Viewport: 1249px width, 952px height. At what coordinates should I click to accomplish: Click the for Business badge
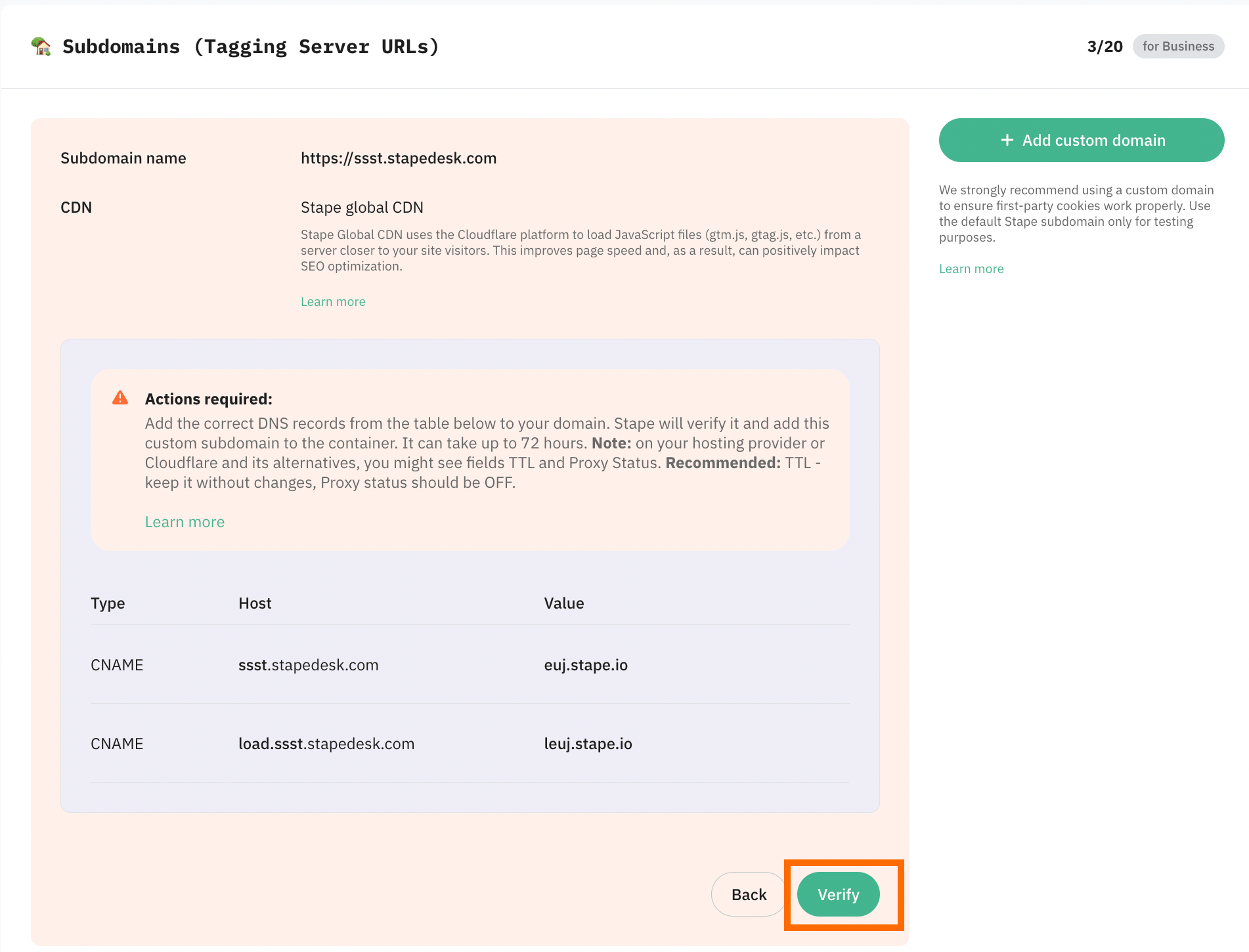click(x=1178, y=46)
